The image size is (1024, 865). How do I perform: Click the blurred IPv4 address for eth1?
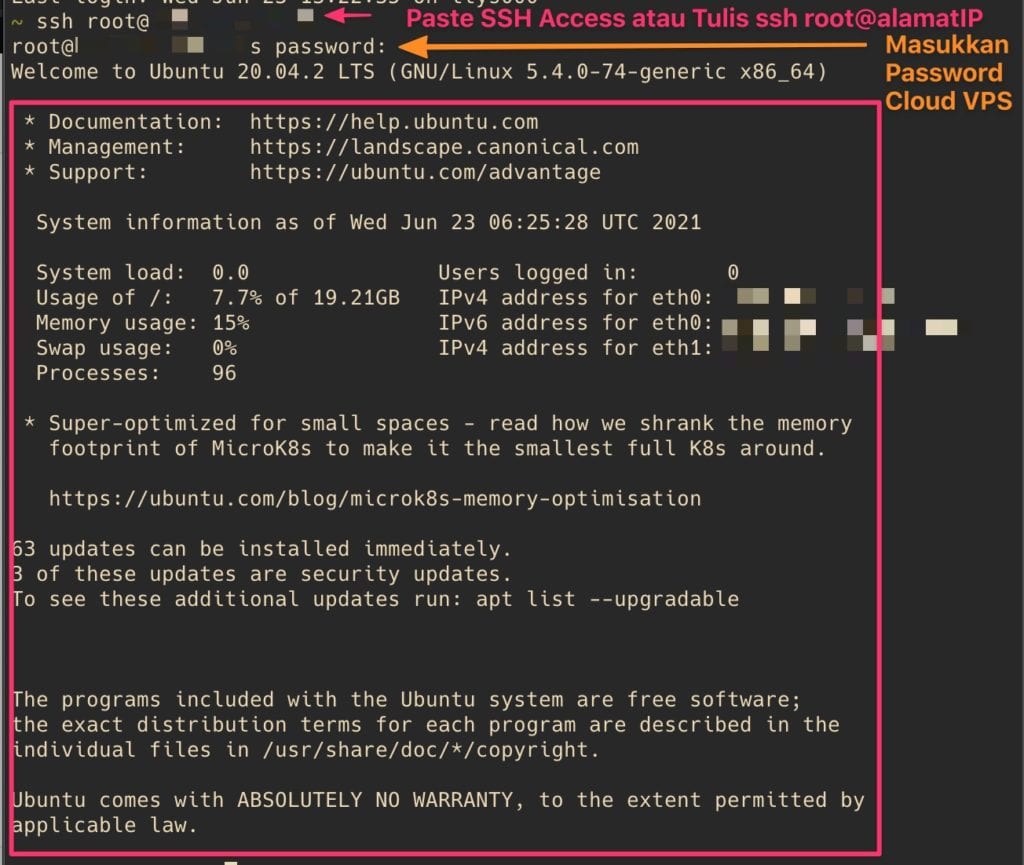point(810,348)
